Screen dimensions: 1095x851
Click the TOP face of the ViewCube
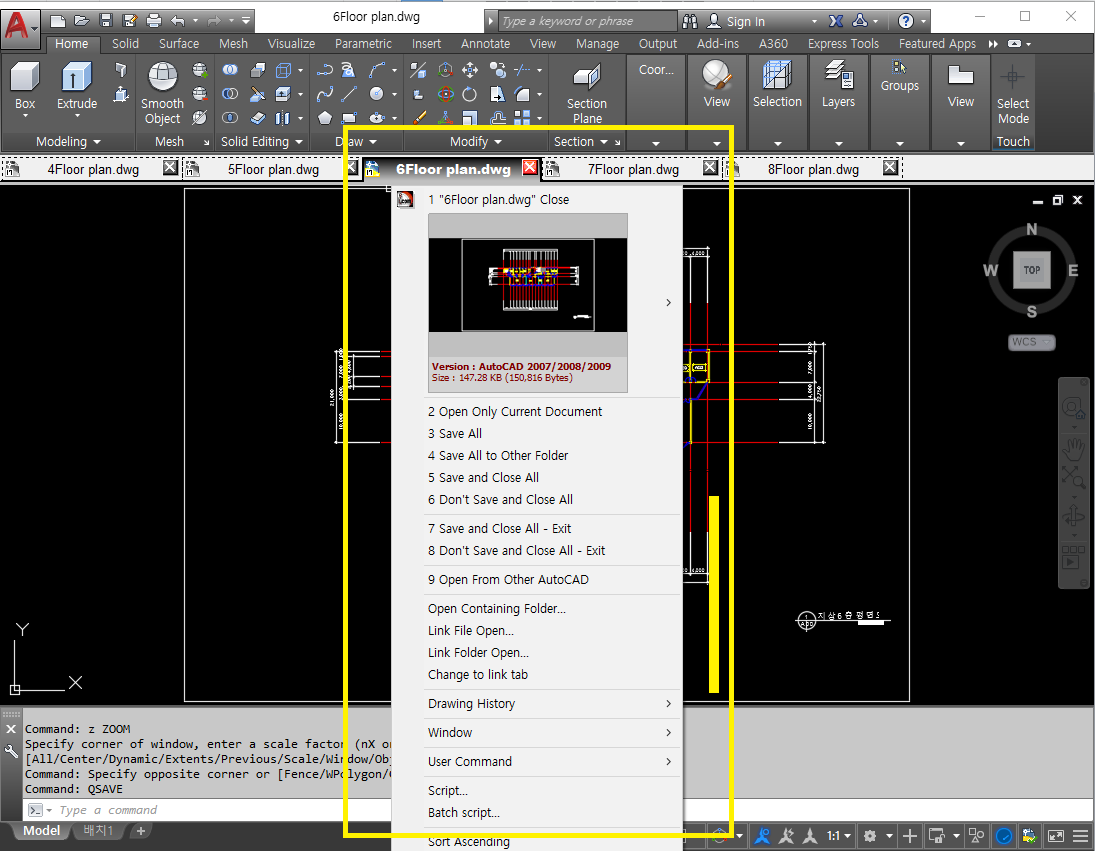coord(1031,269)
